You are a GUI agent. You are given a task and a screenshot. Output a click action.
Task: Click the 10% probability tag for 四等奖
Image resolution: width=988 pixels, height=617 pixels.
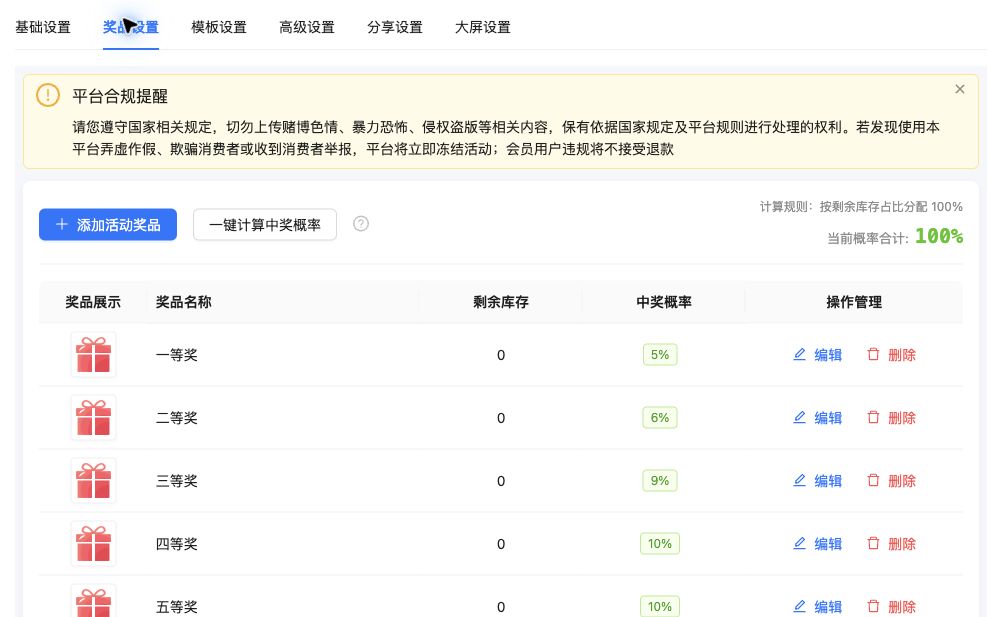click(x=660, y=543)
